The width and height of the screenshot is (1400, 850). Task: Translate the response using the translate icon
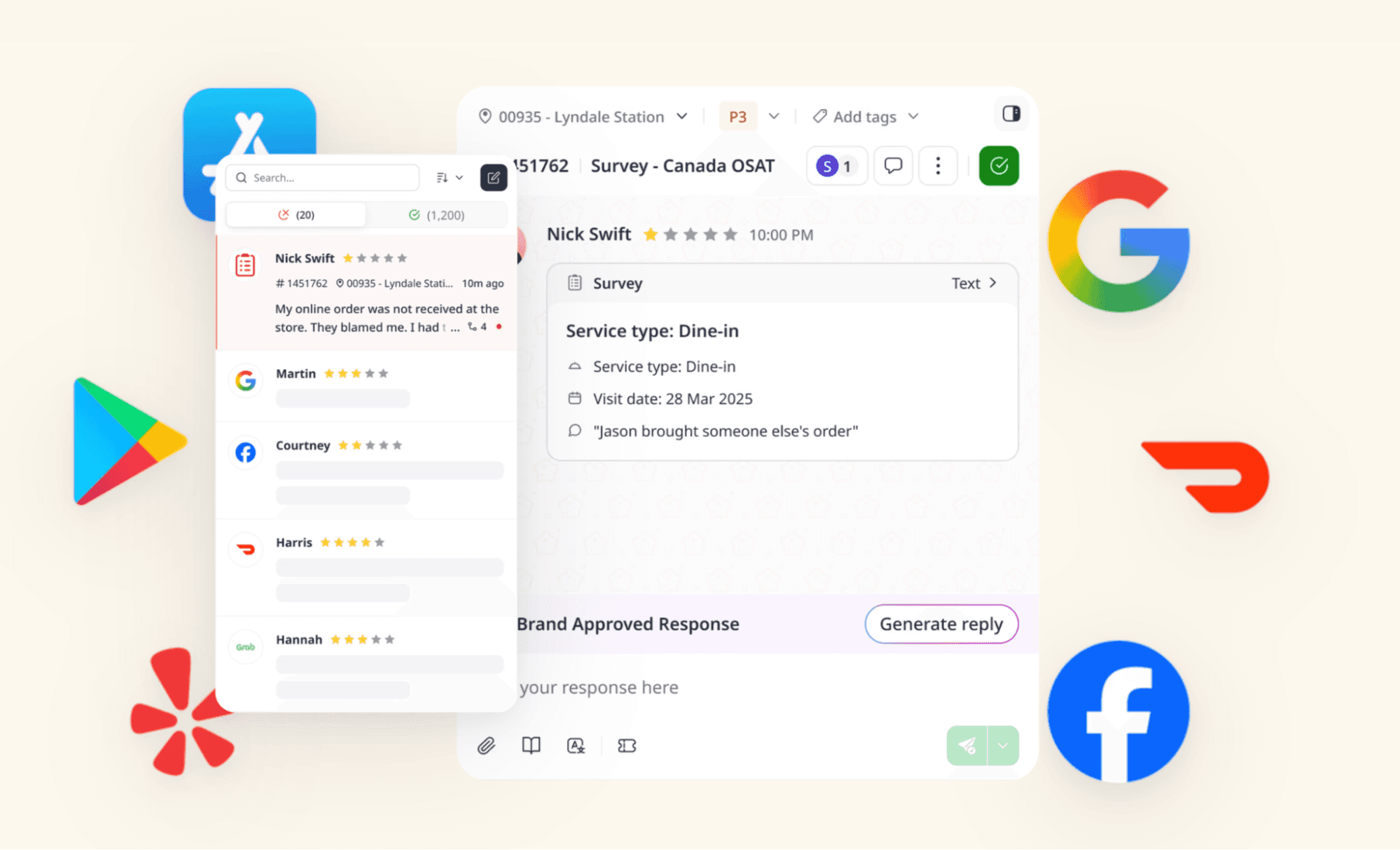(576, 745)
